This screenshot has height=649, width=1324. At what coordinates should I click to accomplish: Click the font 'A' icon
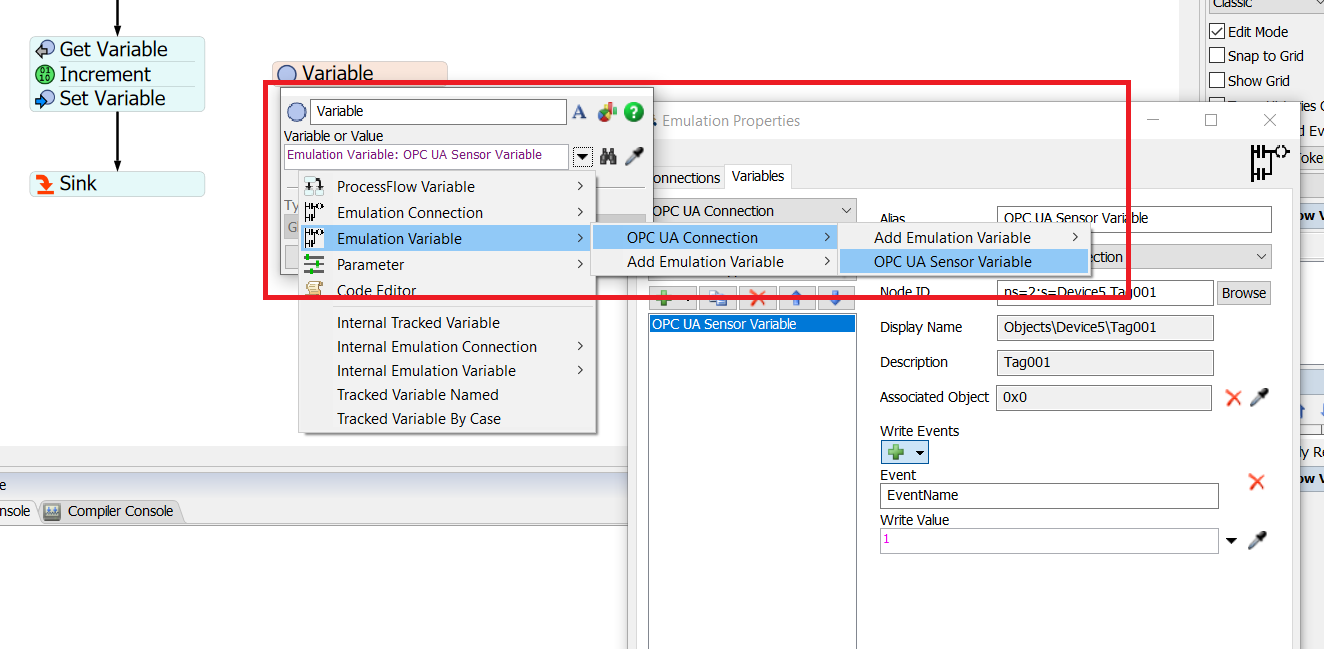click(x=579, y=112)
